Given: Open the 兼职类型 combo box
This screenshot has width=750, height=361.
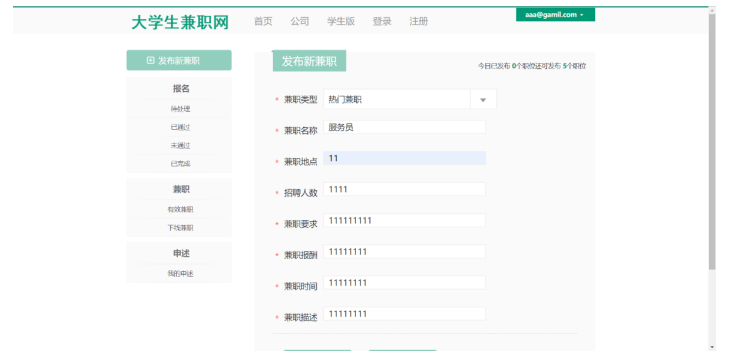Looking at the screenshot, I should coord(410,99).
